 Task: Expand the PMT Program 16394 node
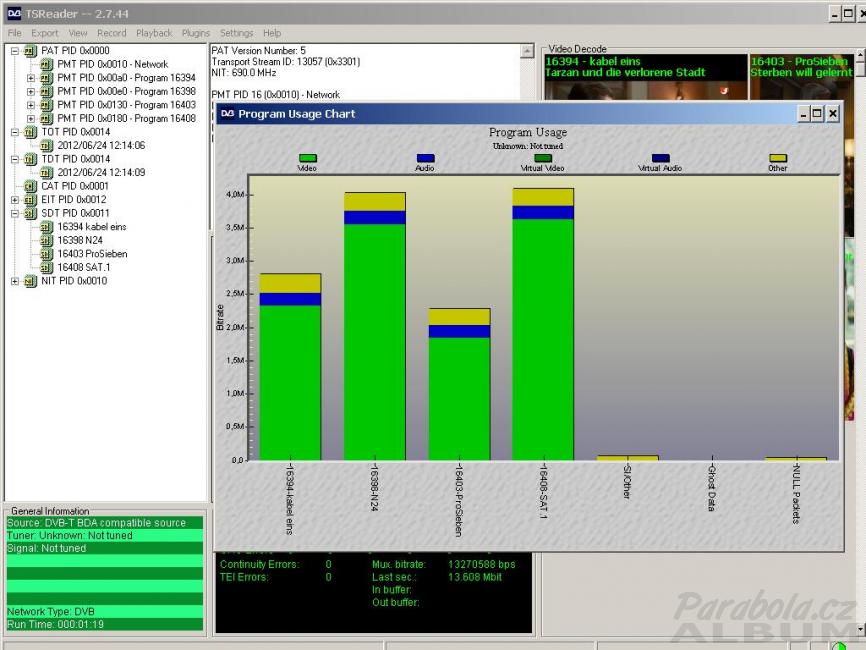[x=31, y=78]
